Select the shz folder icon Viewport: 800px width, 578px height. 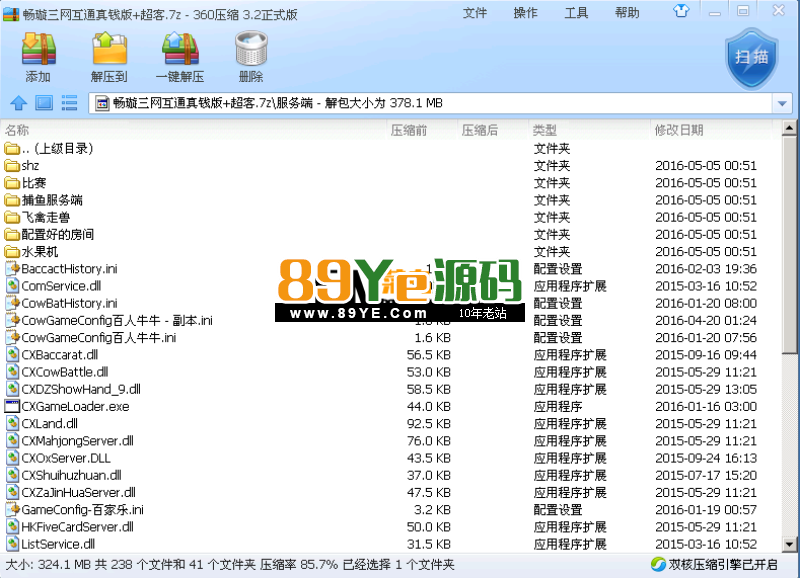[12, 166]
